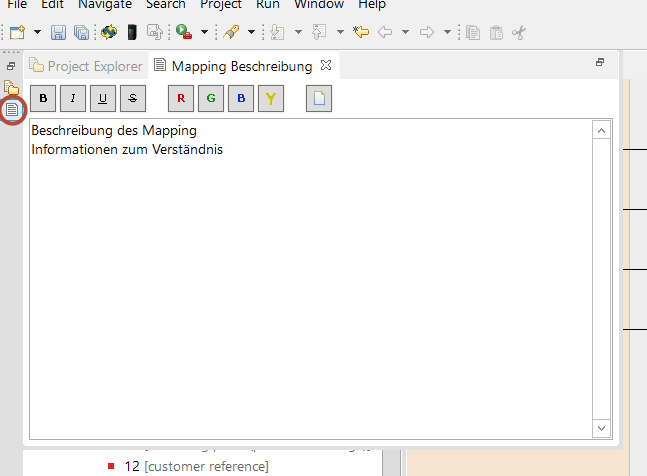Click the blank page button in formatting bar
647x476 pixels.
[x=319, y=98]
